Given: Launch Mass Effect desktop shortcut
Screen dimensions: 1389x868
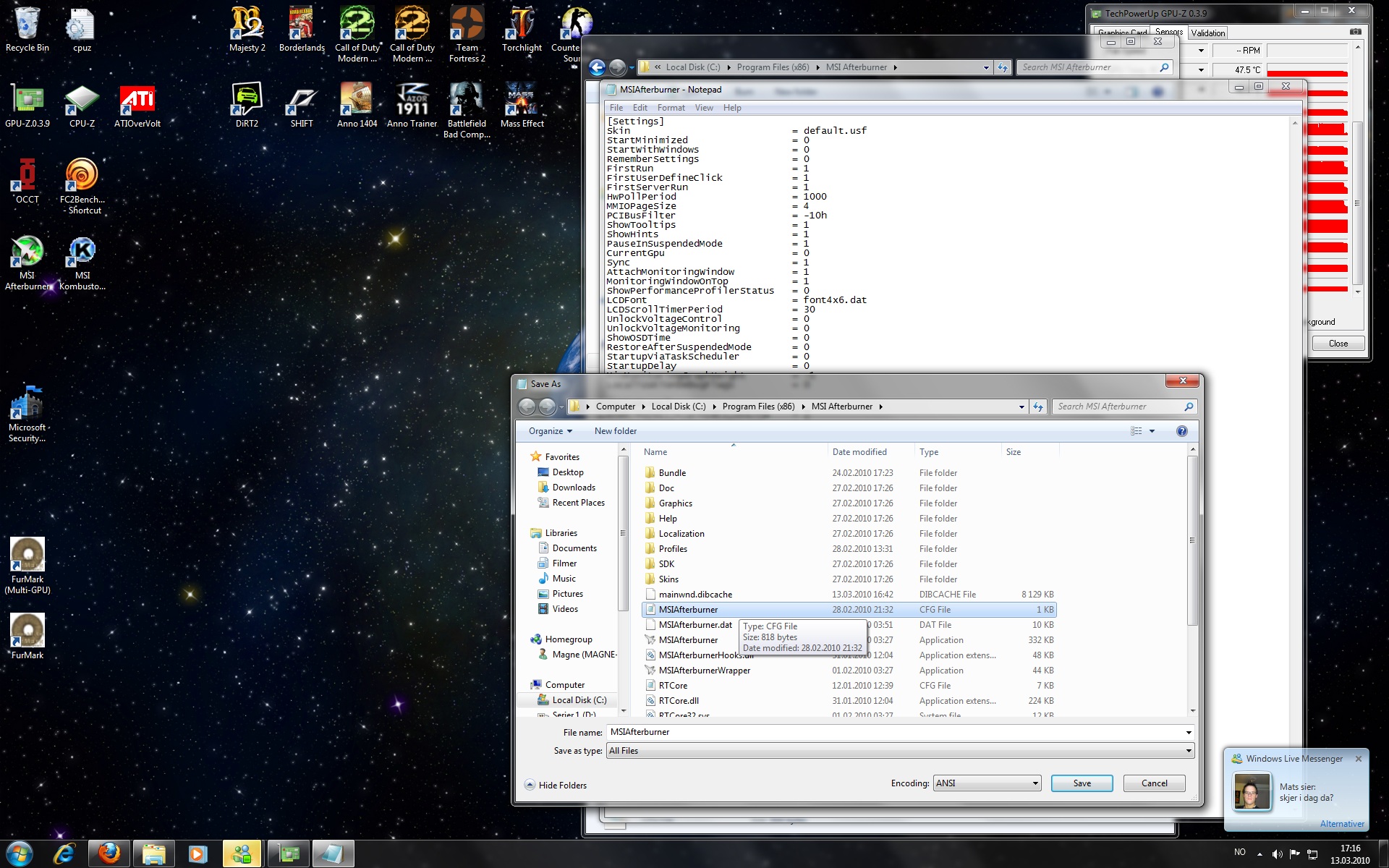Looking at the screenshot, I should [x=522, y=106].
